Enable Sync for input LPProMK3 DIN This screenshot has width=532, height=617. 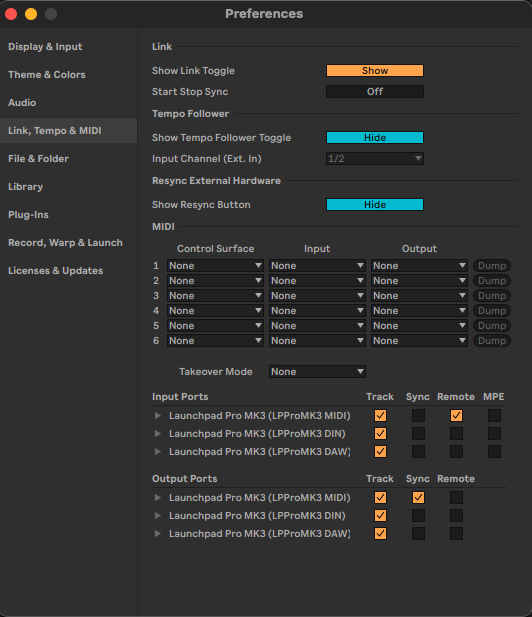point(418,434)
